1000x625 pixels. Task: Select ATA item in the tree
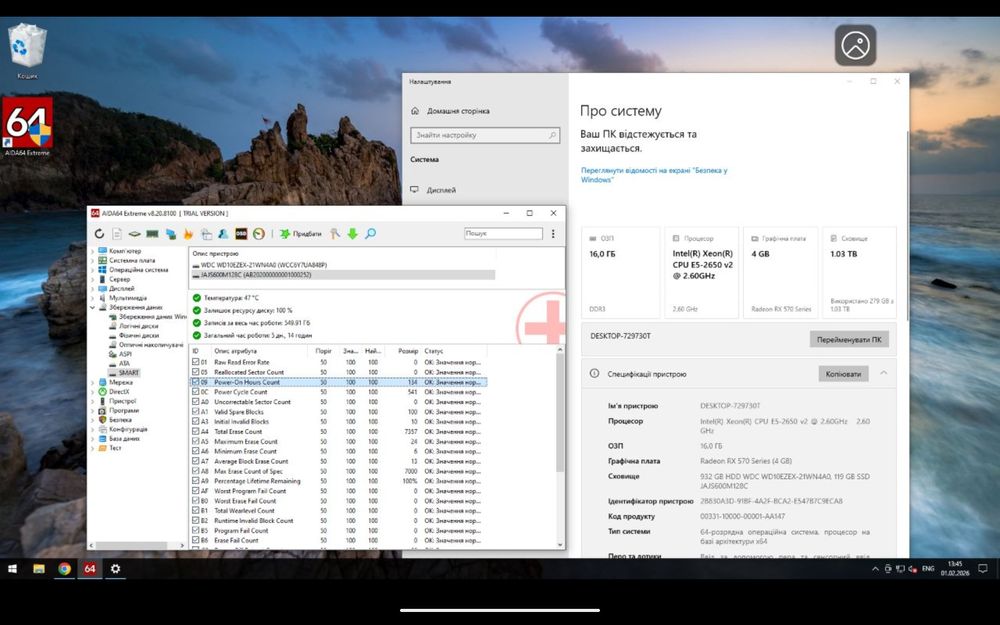[124, 364]
